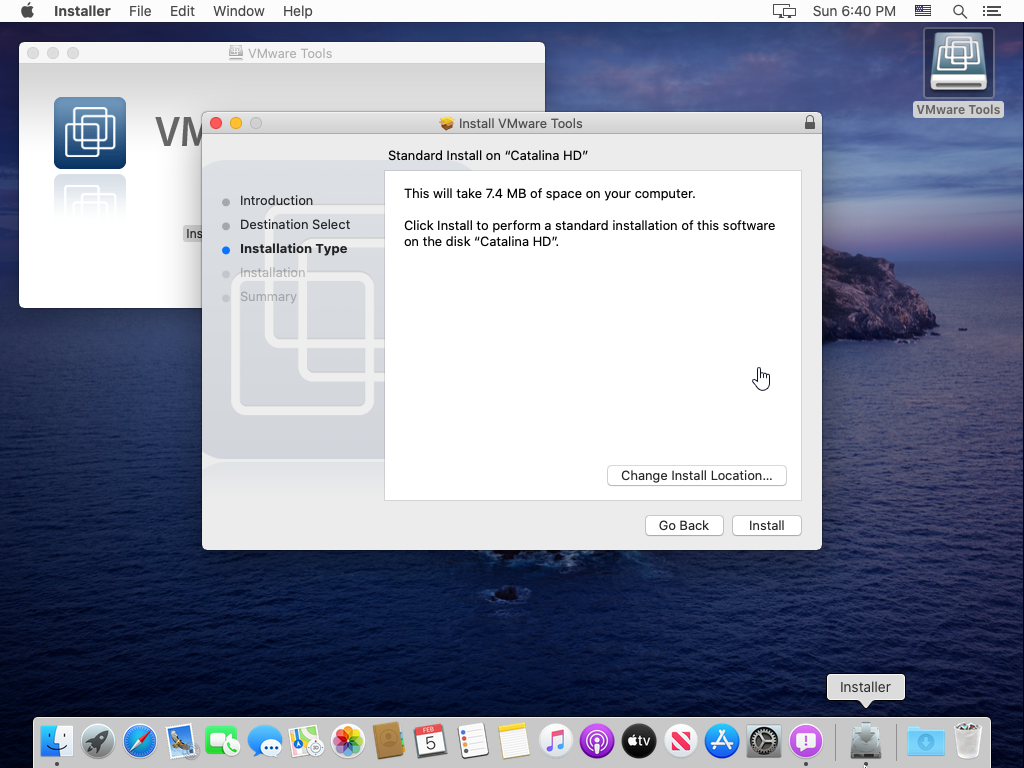The width and height of the screenshot is (1024, 768).
Task: Launch Safari from the Dock
Action: [x=140, y=741]
